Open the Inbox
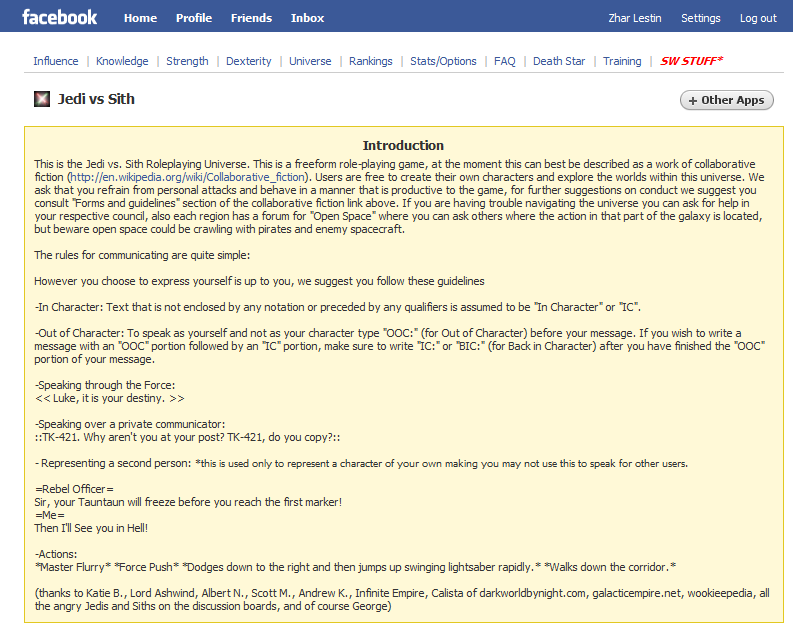793x639 pixels. [307, 18]
